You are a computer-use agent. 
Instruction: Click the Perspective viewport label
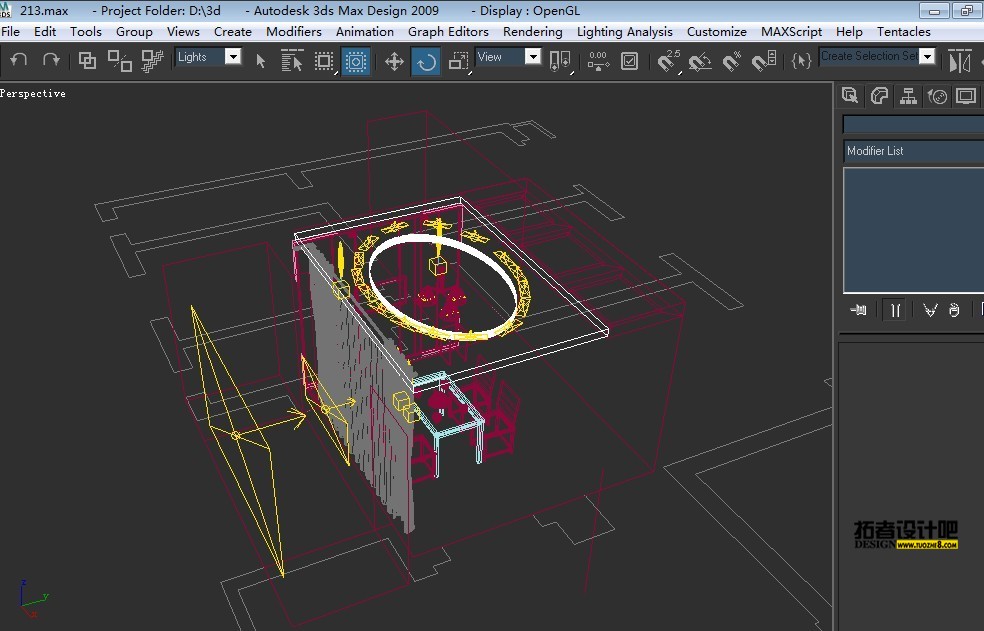[33, 94]
